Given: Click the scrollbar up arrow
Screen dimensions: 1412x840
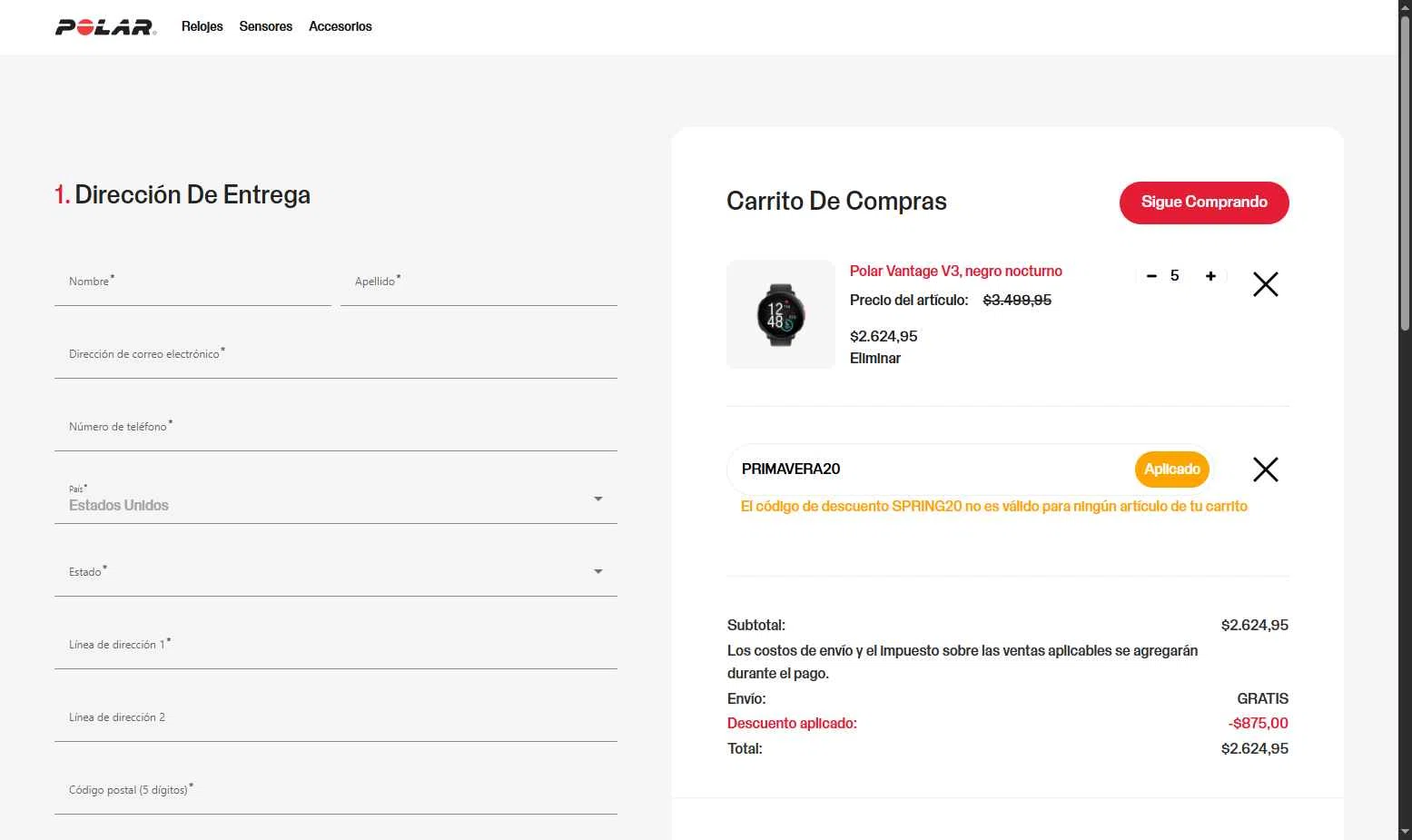Looking at the screenshot, I should [x=1405, y=7].
